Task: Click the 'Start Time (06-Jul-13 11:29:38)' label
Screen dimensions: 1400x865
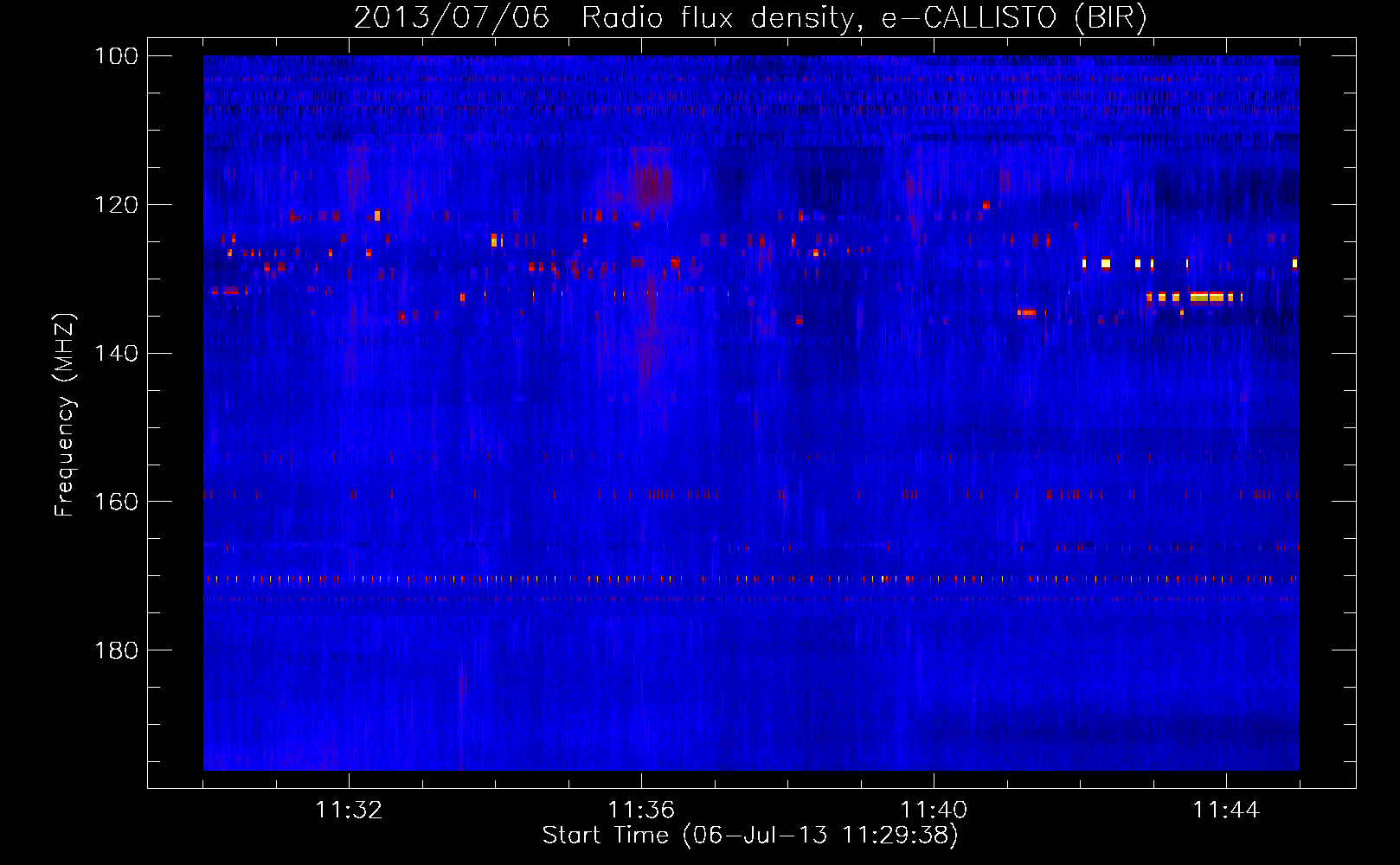Action: pyautogui.click(x=750, y=836)
